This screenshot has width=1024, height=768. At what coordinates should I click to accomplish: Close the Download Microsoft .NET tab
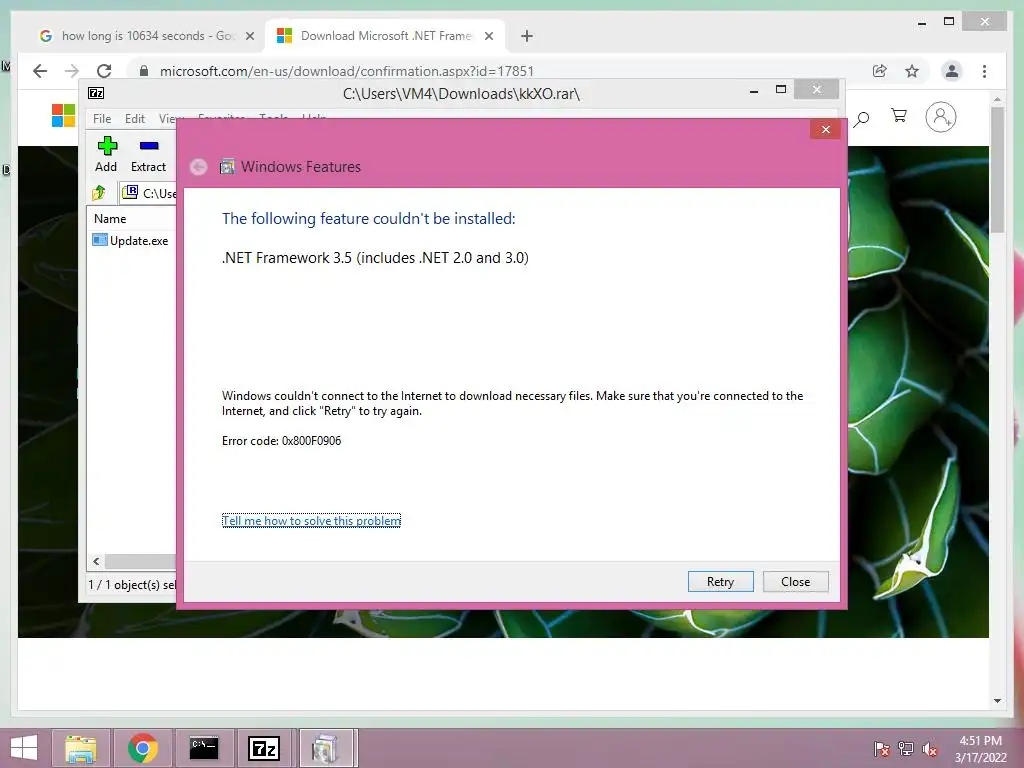[x=488, y=37]
